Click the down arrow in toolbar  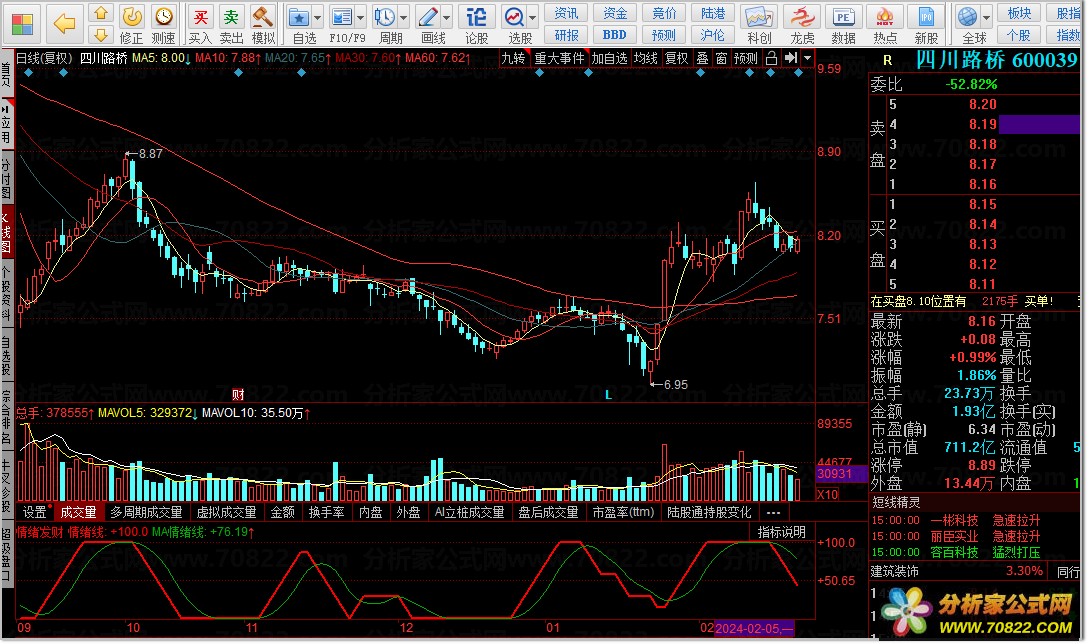point(101,35)
